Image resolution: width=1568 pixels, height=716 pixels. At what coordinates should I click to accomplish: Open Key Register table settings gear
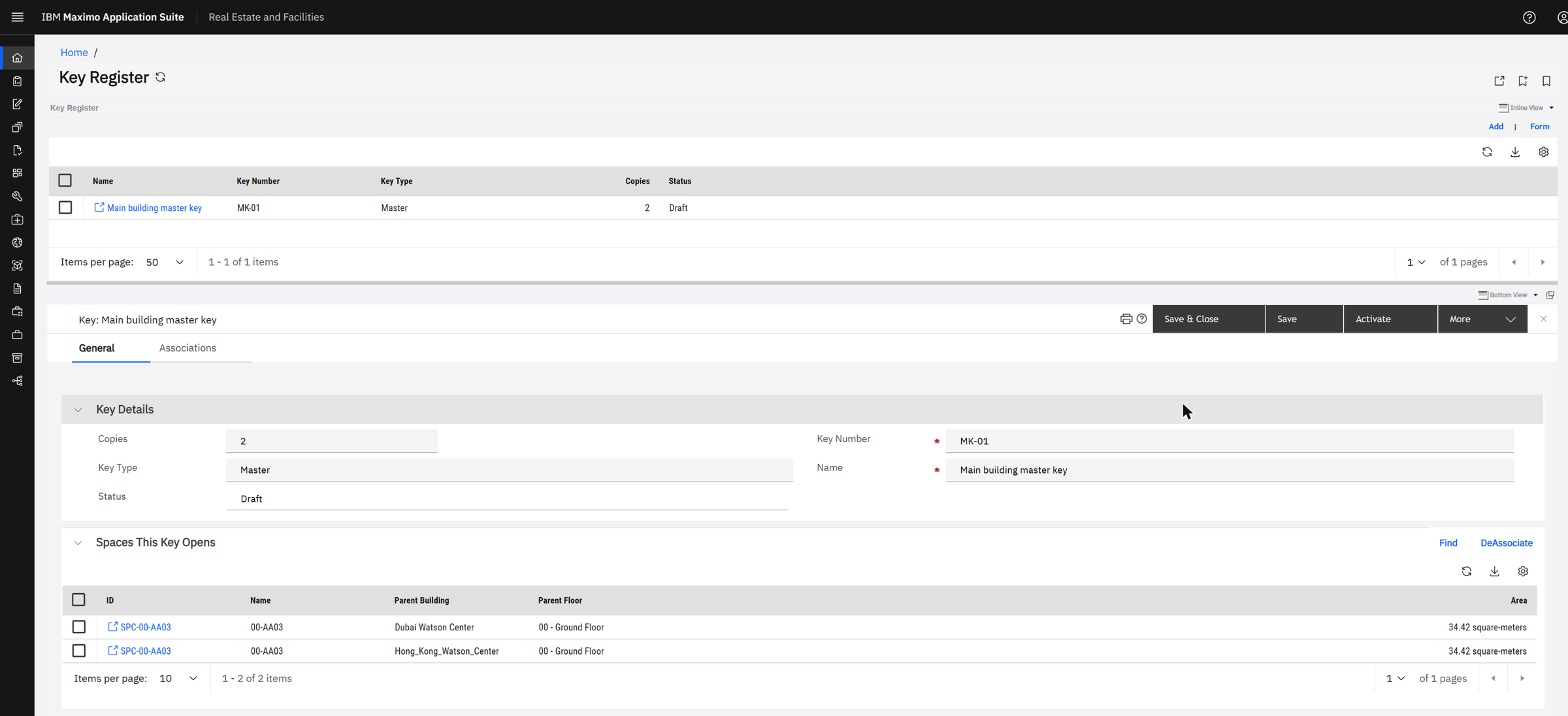1543,152
